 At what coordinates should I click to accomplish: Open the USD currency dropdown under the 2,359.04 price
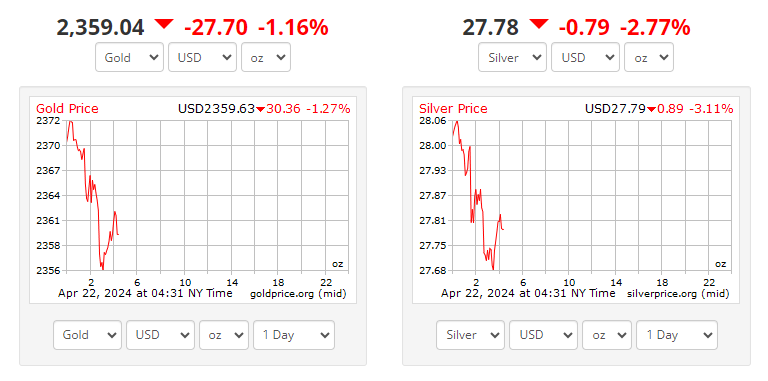[x=202, y=57]
